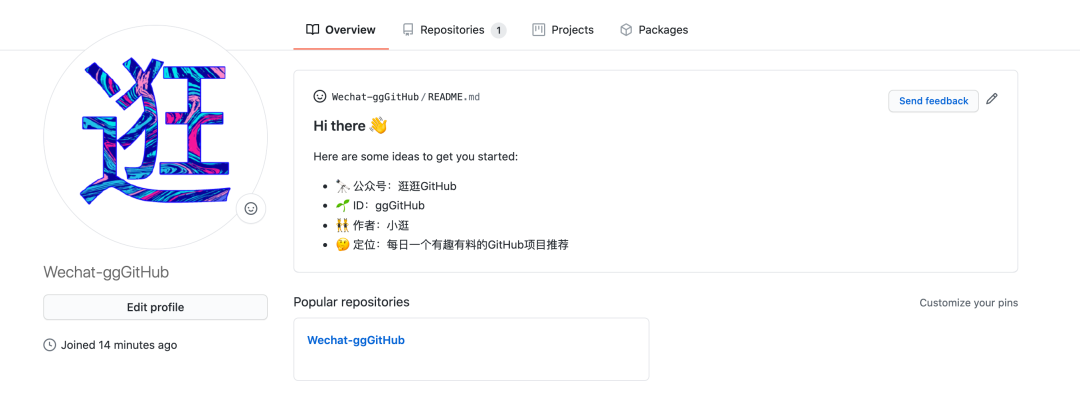This screenshot has height=401, width=1080.
Task: Open the README.md file link
Action: [454, 97]
